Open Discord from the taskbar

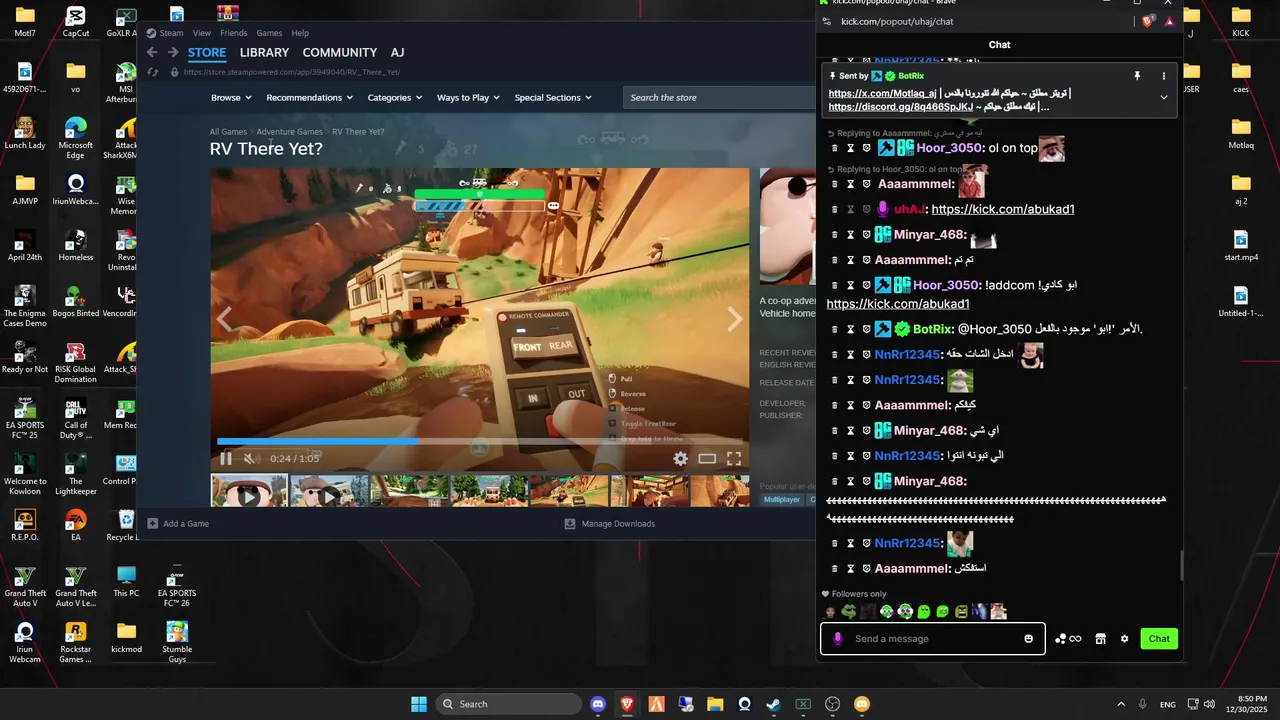598,704
